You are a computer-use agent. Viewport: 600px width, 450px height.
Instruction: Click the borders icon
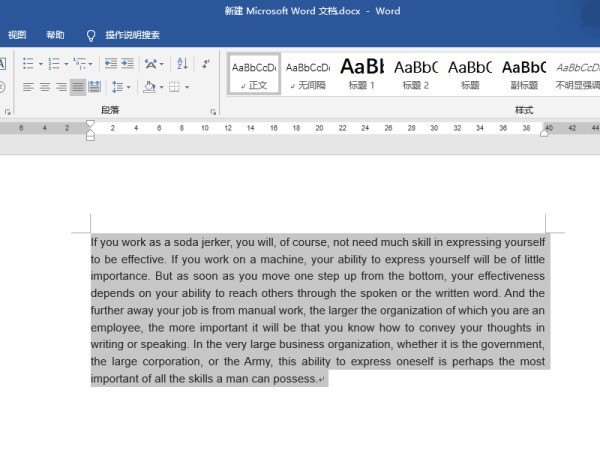[174, 87]
